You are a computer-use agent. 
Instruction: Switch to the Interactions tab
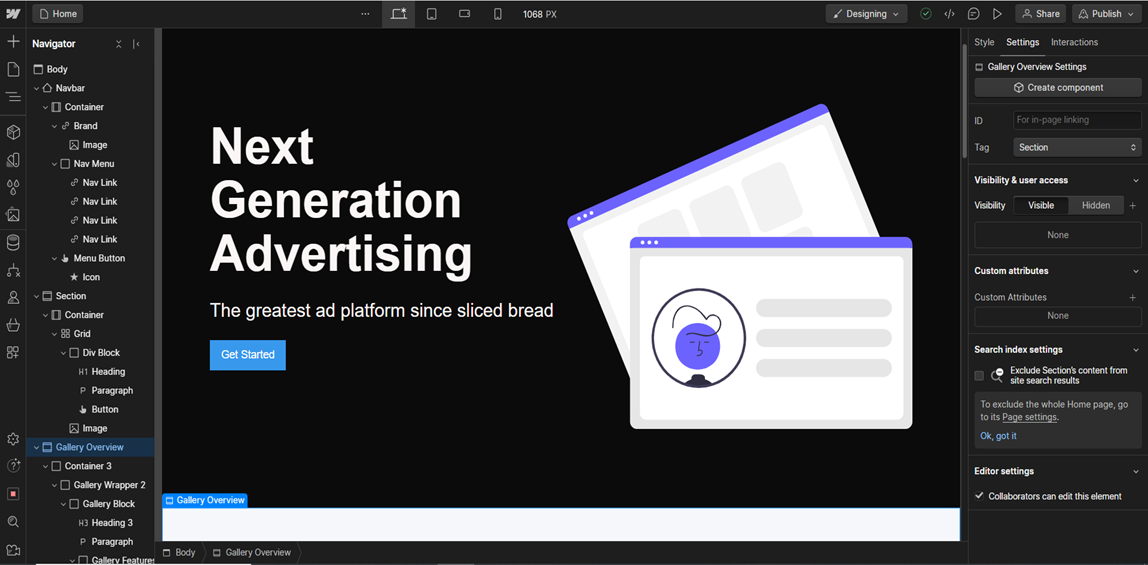(1074, 42)
